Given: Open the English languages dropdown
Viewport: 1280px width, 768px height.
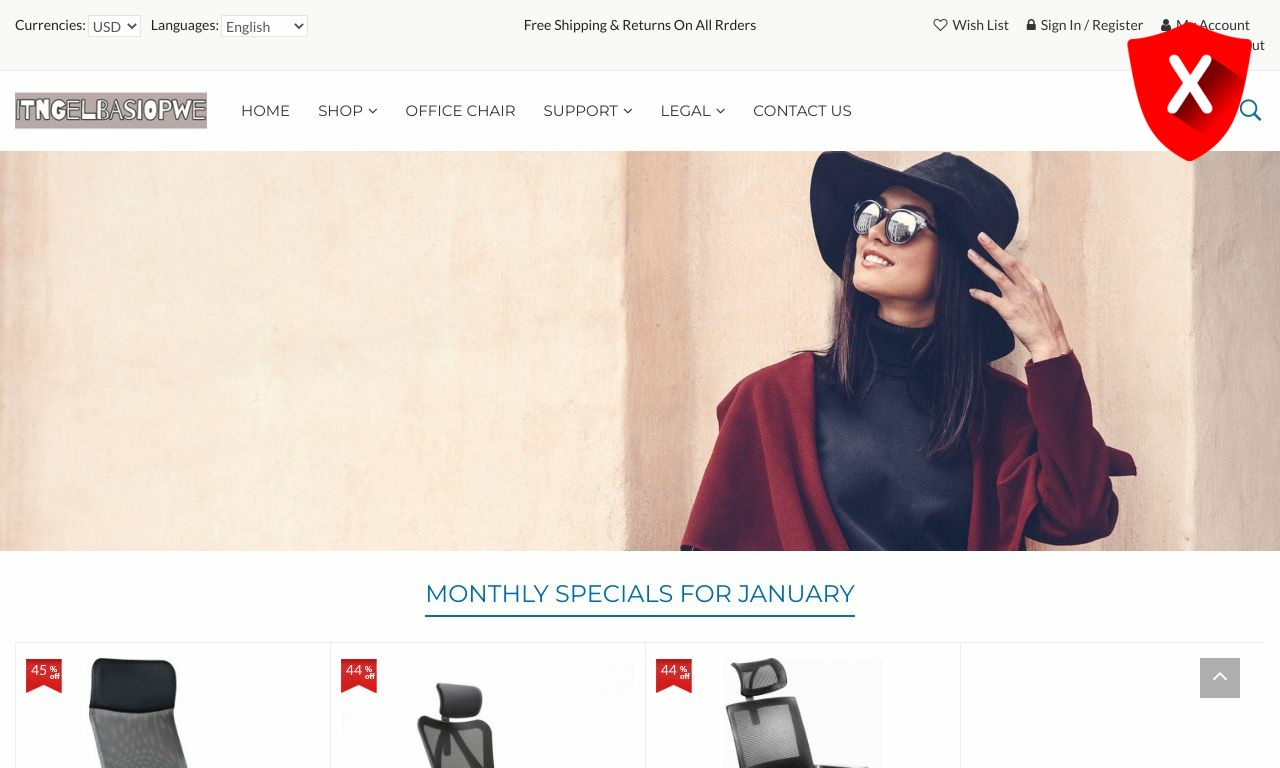Looking at the screenshot, I should click(x=264, y=26).
